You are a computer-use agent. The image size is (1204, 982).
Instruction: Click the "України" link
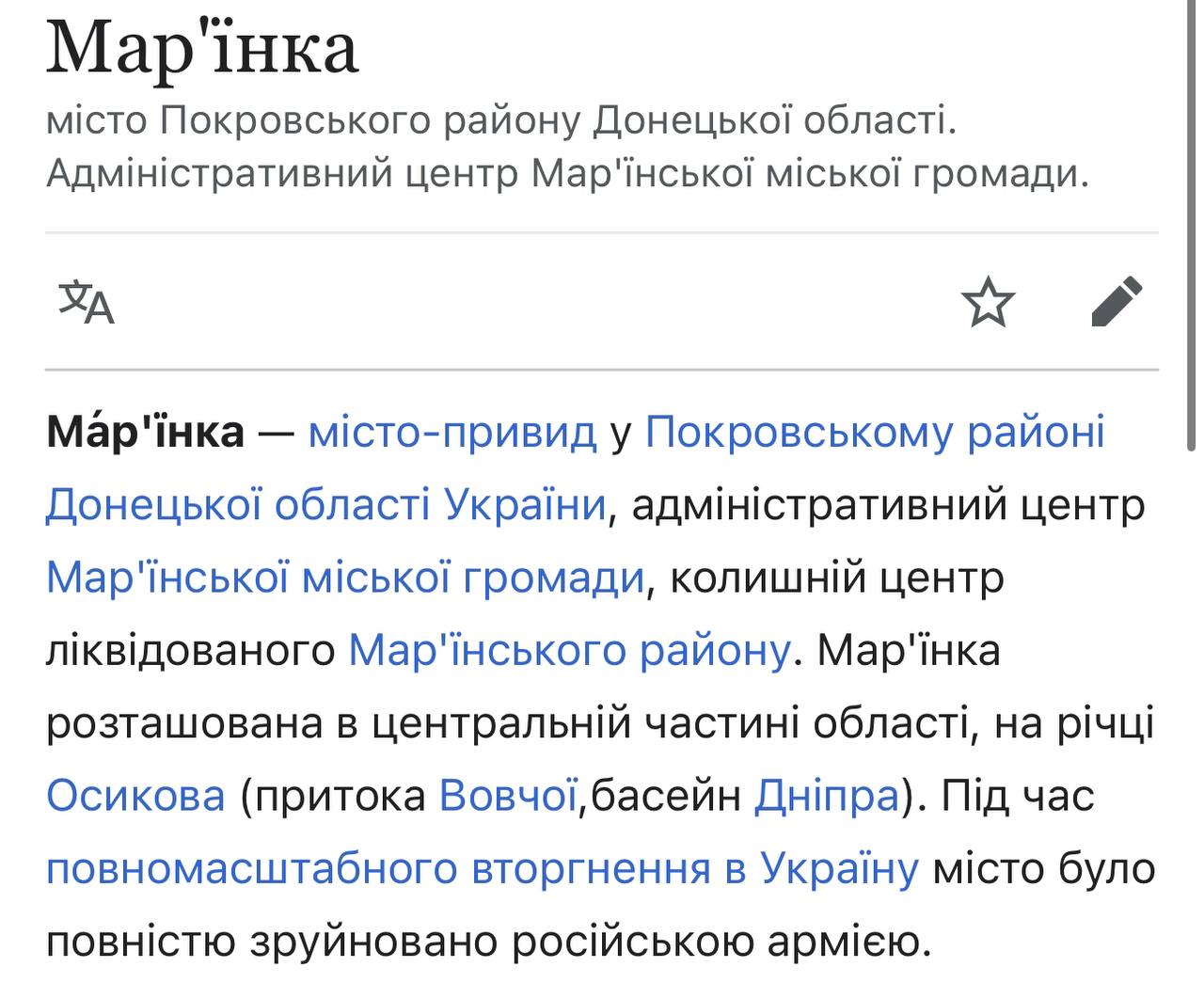(x=525, y=505)
